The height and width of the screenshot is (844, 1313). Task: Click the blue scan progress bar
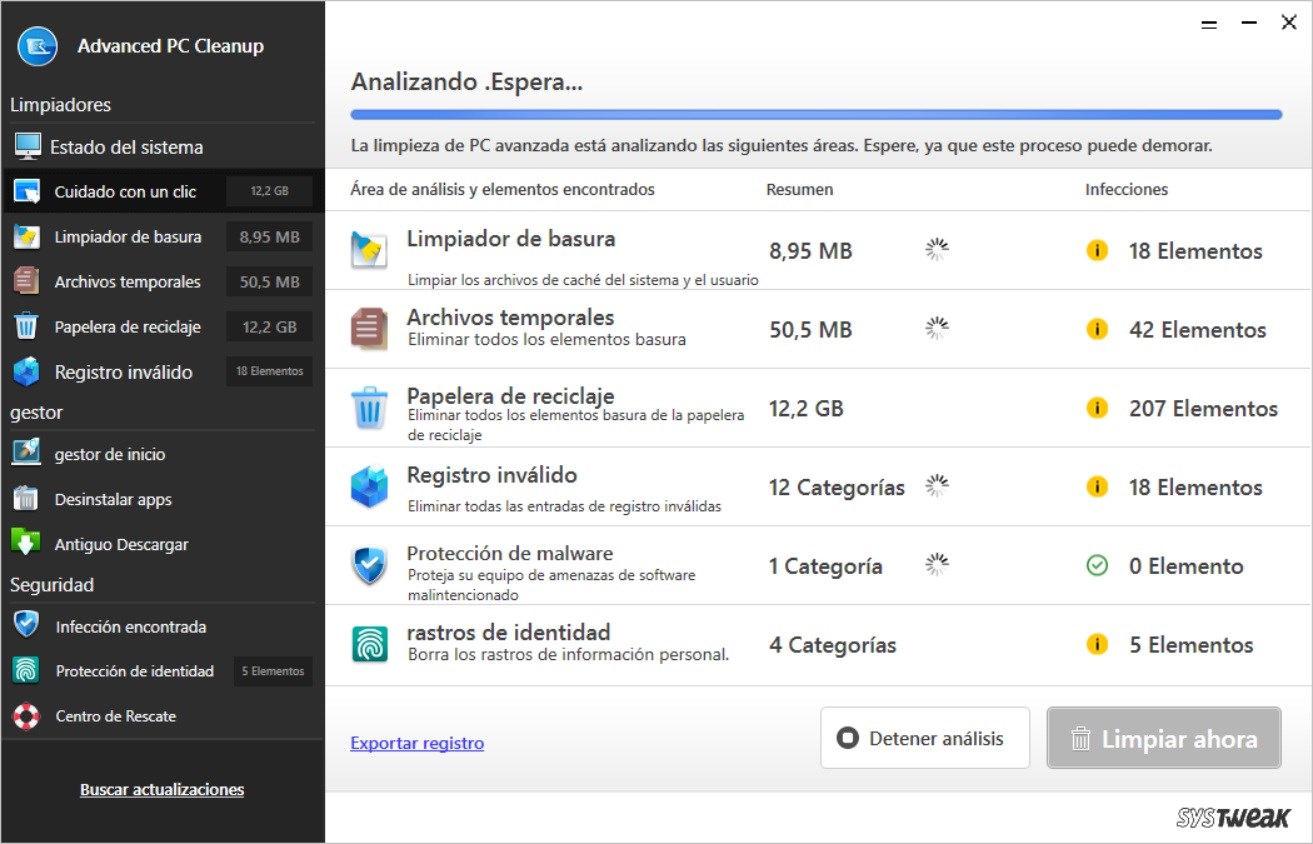tap(816, 115)
